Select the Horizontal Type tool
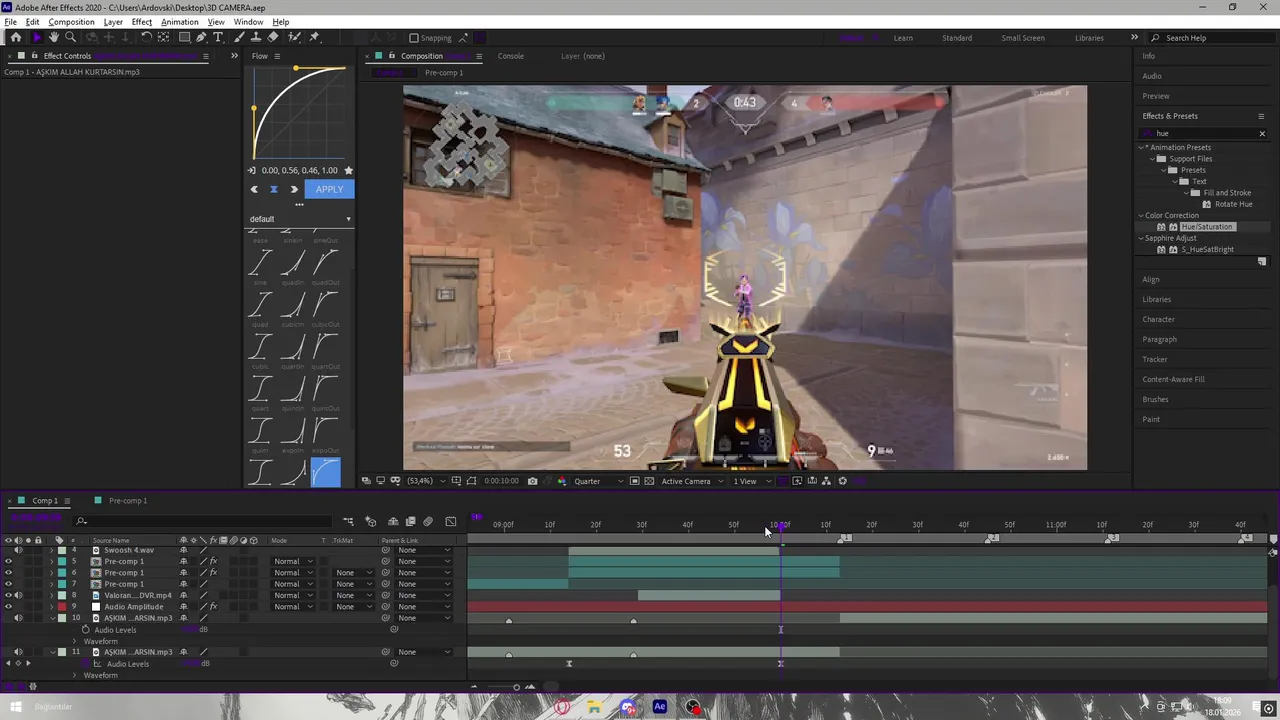 click(218, 37)
